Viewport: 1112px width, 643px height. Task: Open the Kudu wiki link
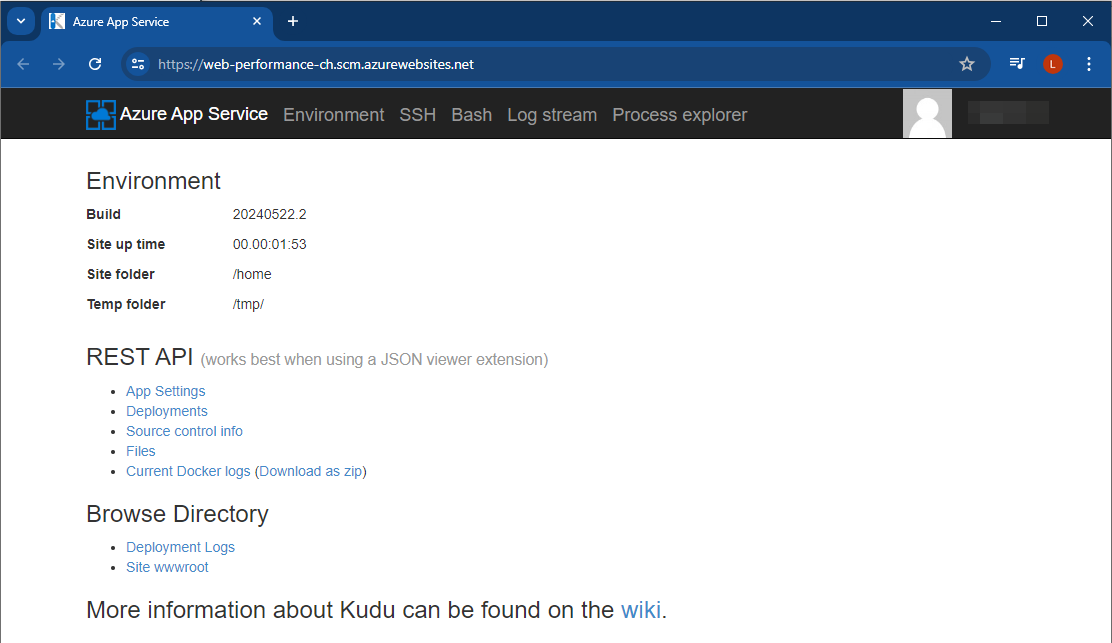pyautogui.click(x=641, y=610)
